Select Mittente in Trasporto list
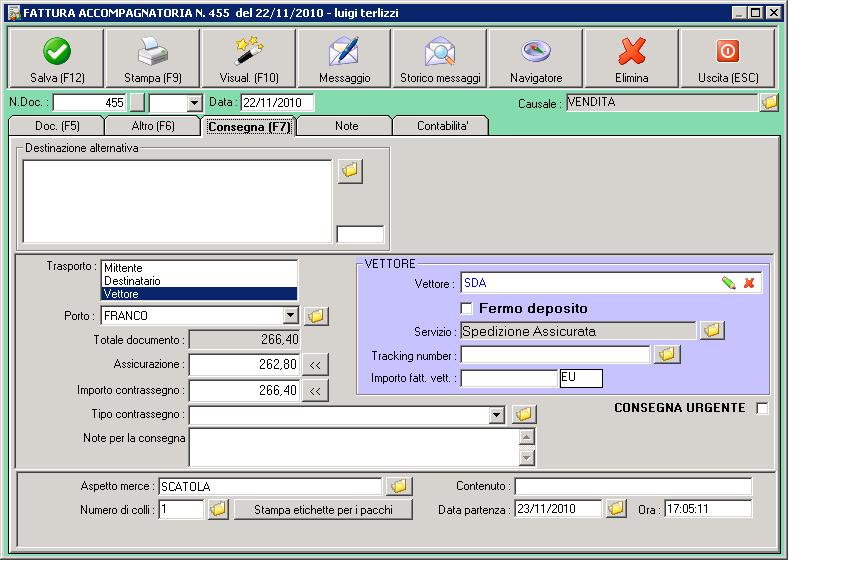The image size is (849, 571). coord(199,268)
